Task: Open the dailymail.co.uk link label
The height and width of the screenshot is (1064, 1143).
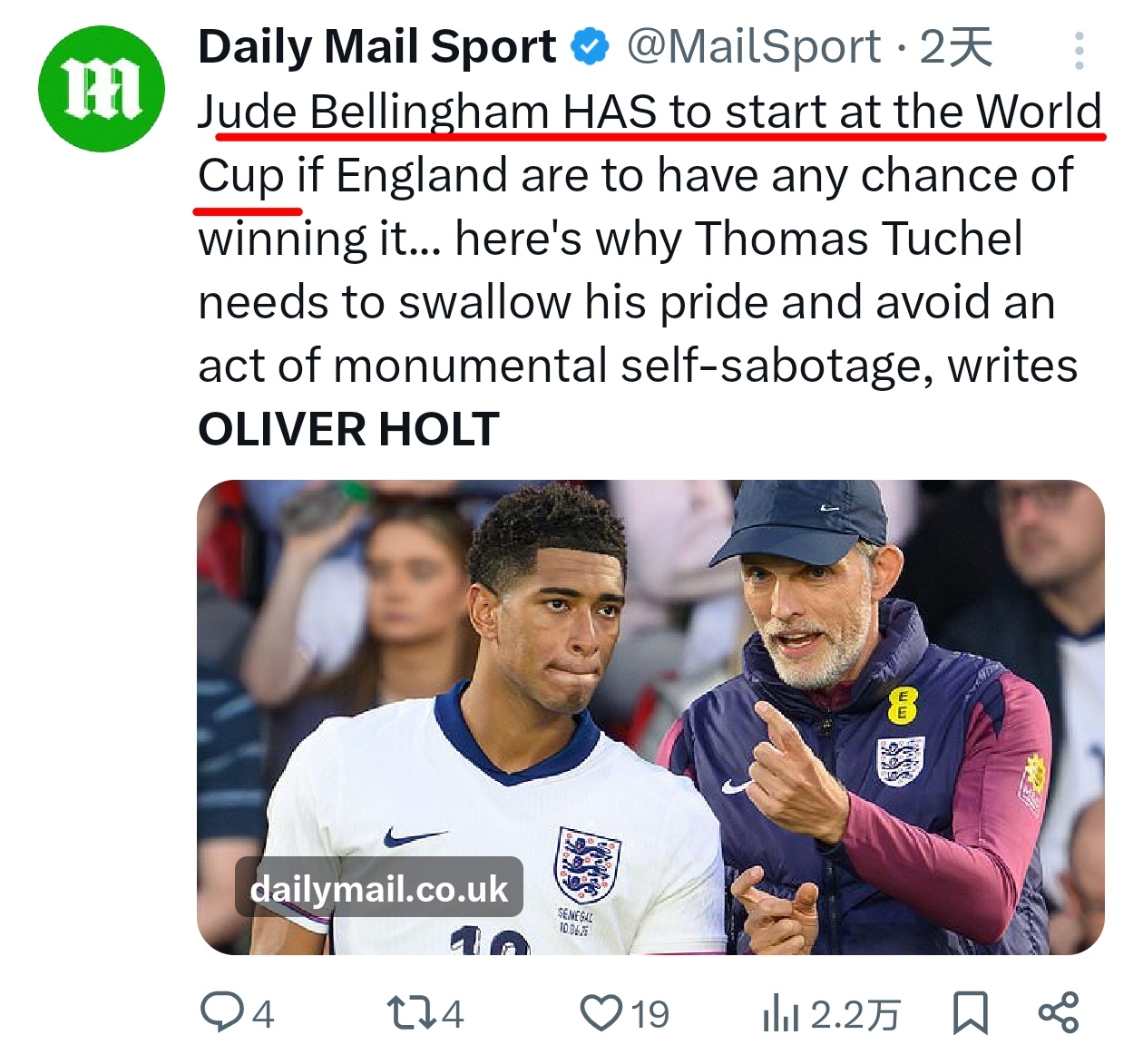Action: point(378,888)
